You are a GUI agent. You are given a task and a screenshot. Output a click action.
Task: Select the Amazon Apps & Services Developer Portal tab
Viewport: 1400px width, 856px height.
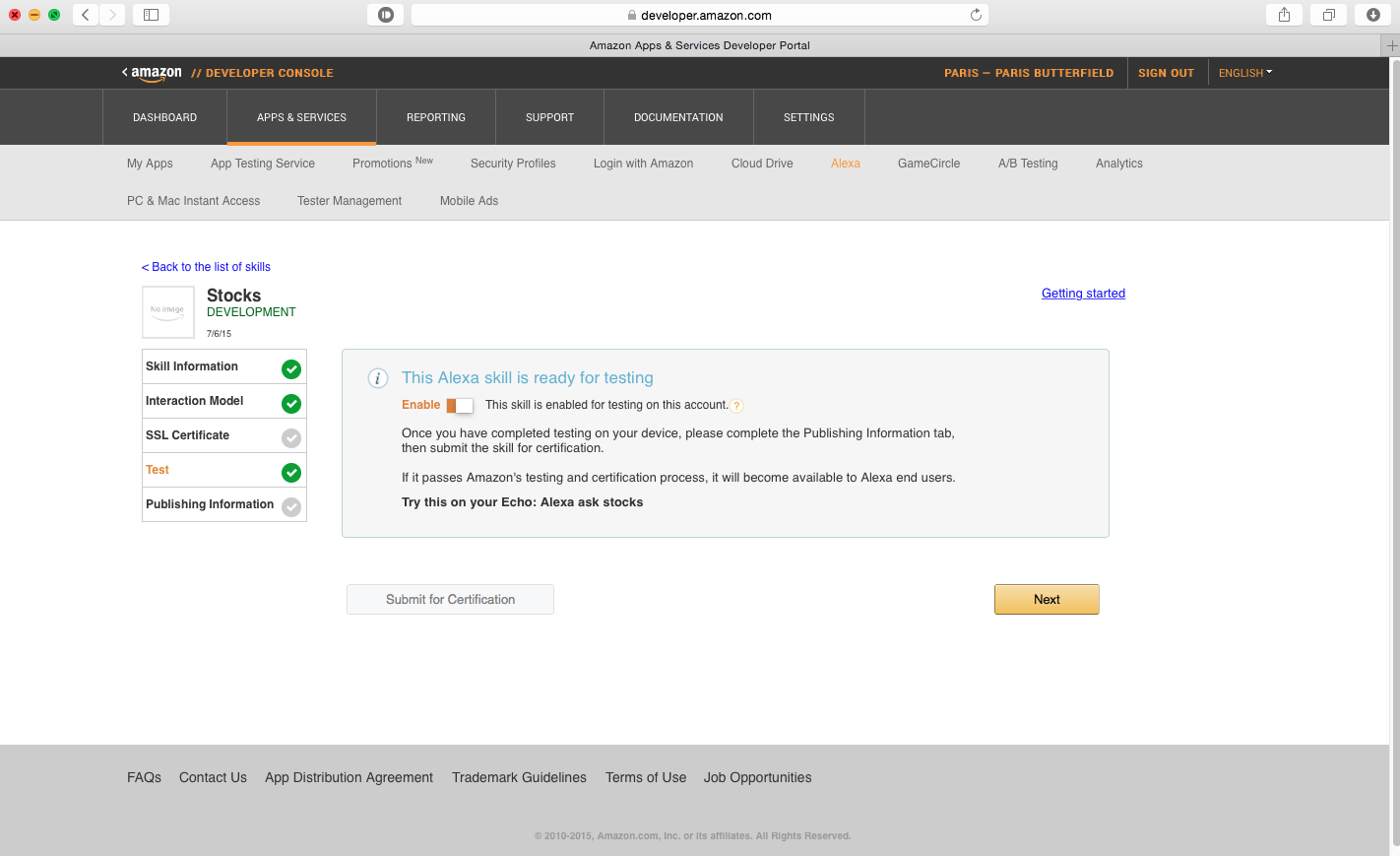[x=700, y=45]
